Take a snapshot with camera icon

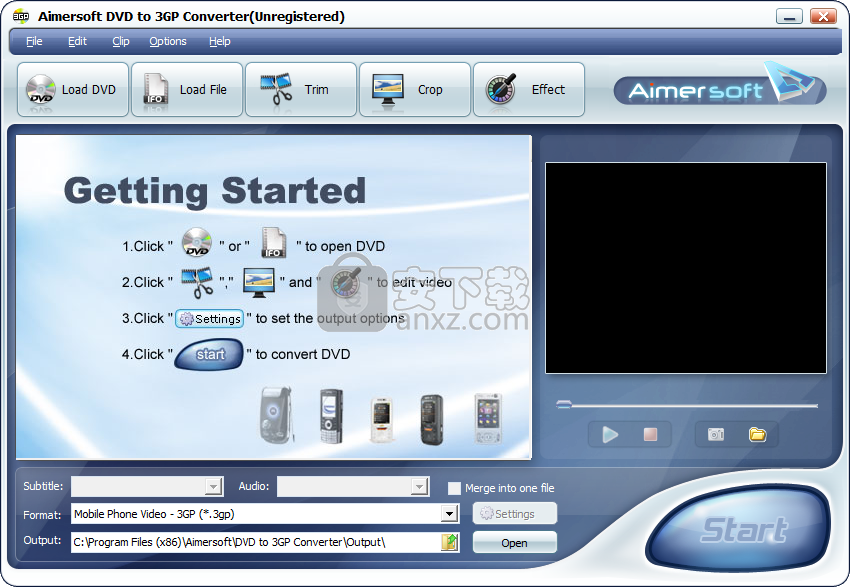pyautogui.click(x=716, y=434)
